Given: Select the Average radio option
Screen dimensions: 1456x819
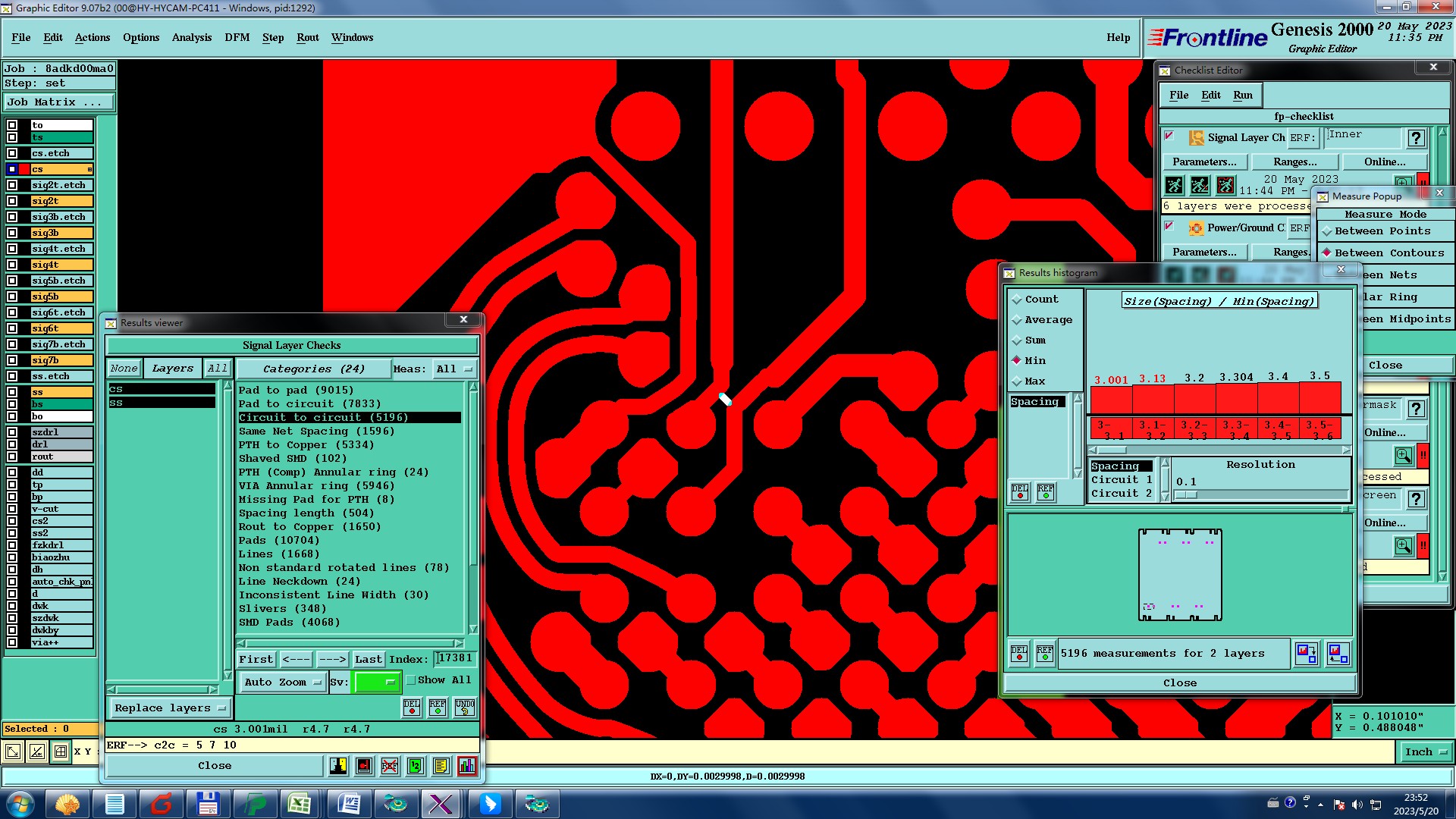Looking at the screenshot, I should point(1017,320).
